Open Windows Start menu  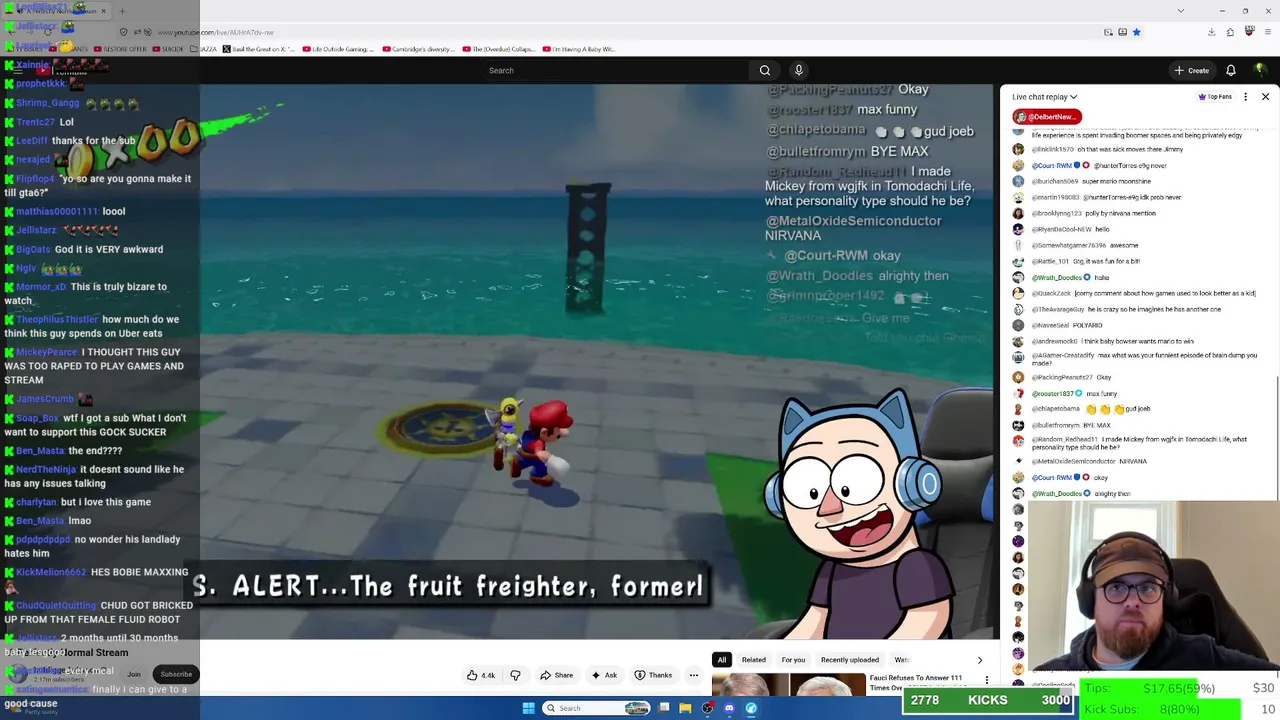(528, 708)
